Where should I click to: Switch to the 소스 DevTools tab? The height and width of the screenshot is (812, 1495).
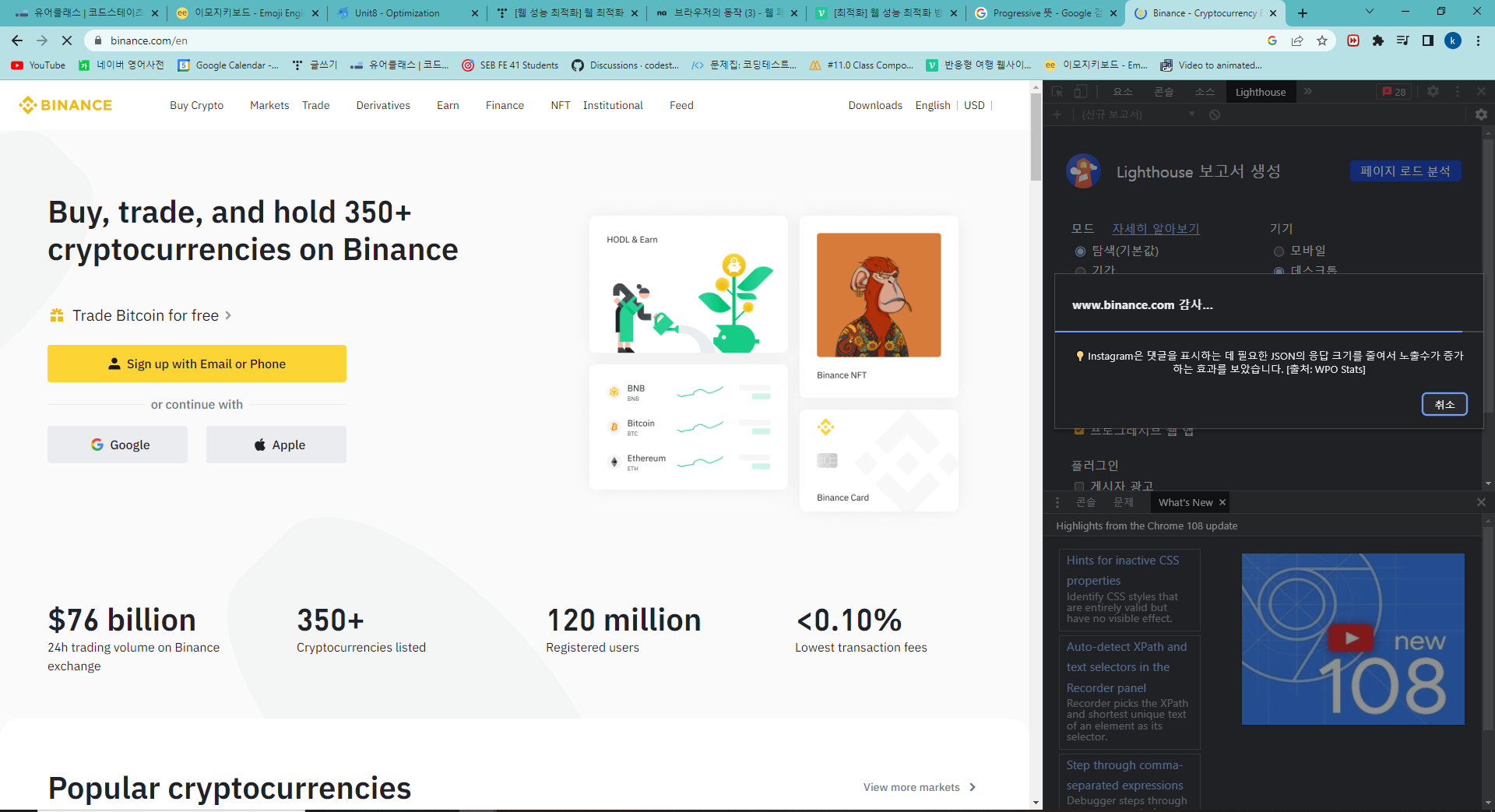click(1205, 92)
